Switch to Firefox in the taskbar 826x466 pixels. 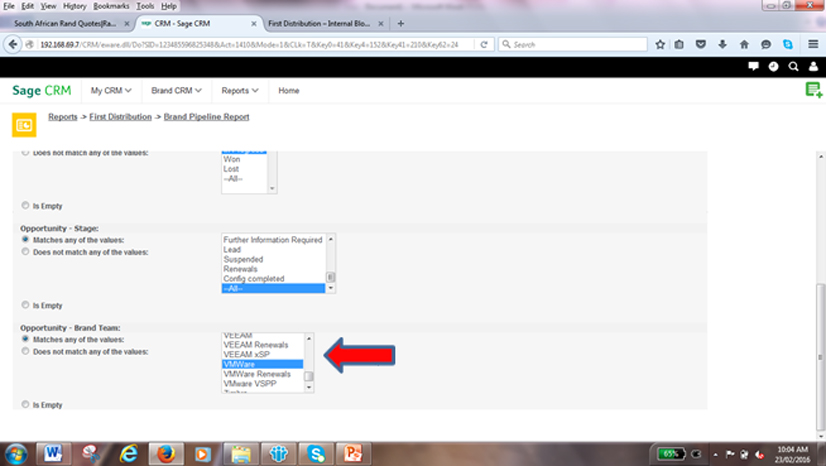pyautogui.click(x=166, y=453)
